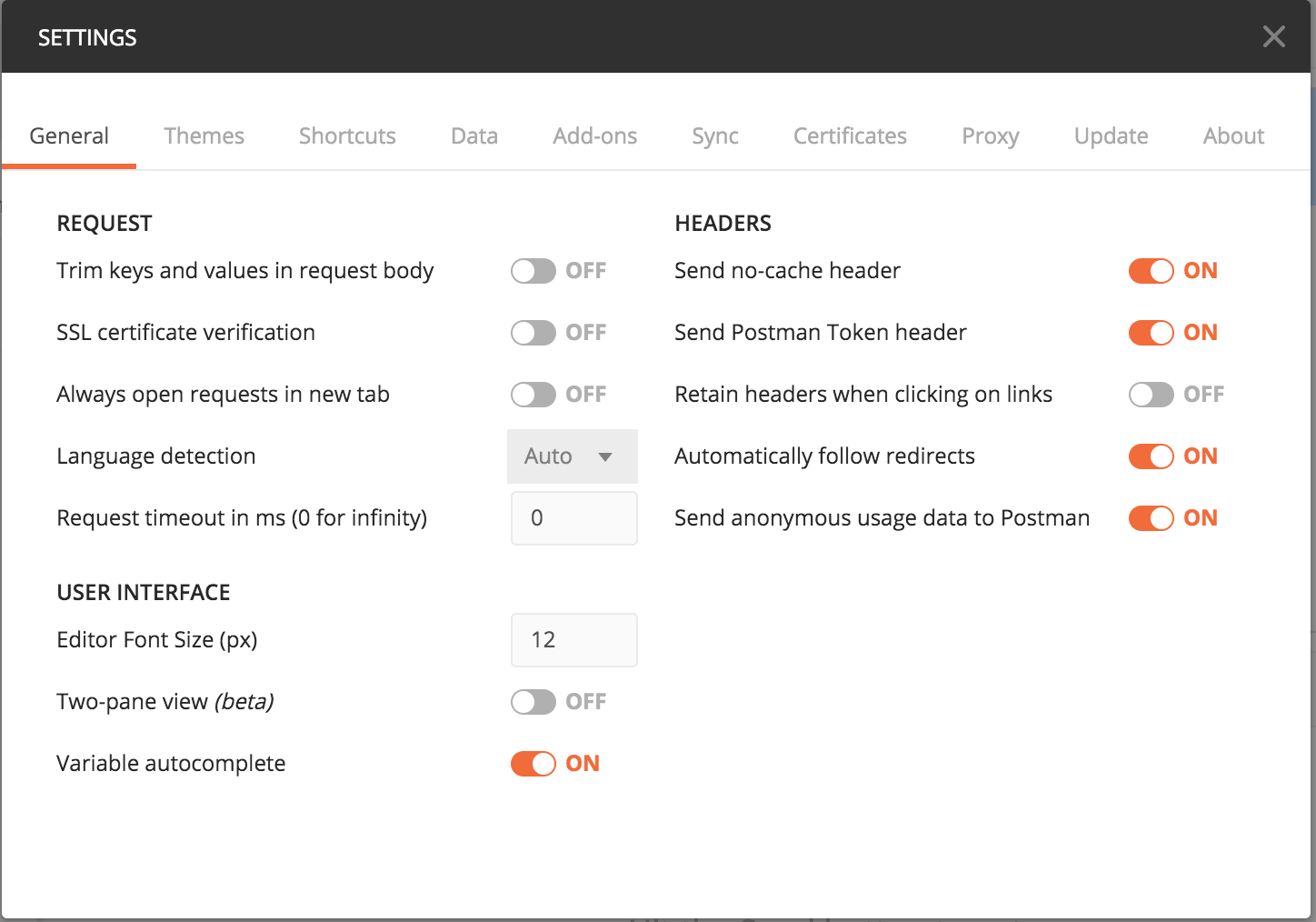1316x922 pixels.
Task: Disable automatically follow redirects
Action: (x=1151, y=456)
